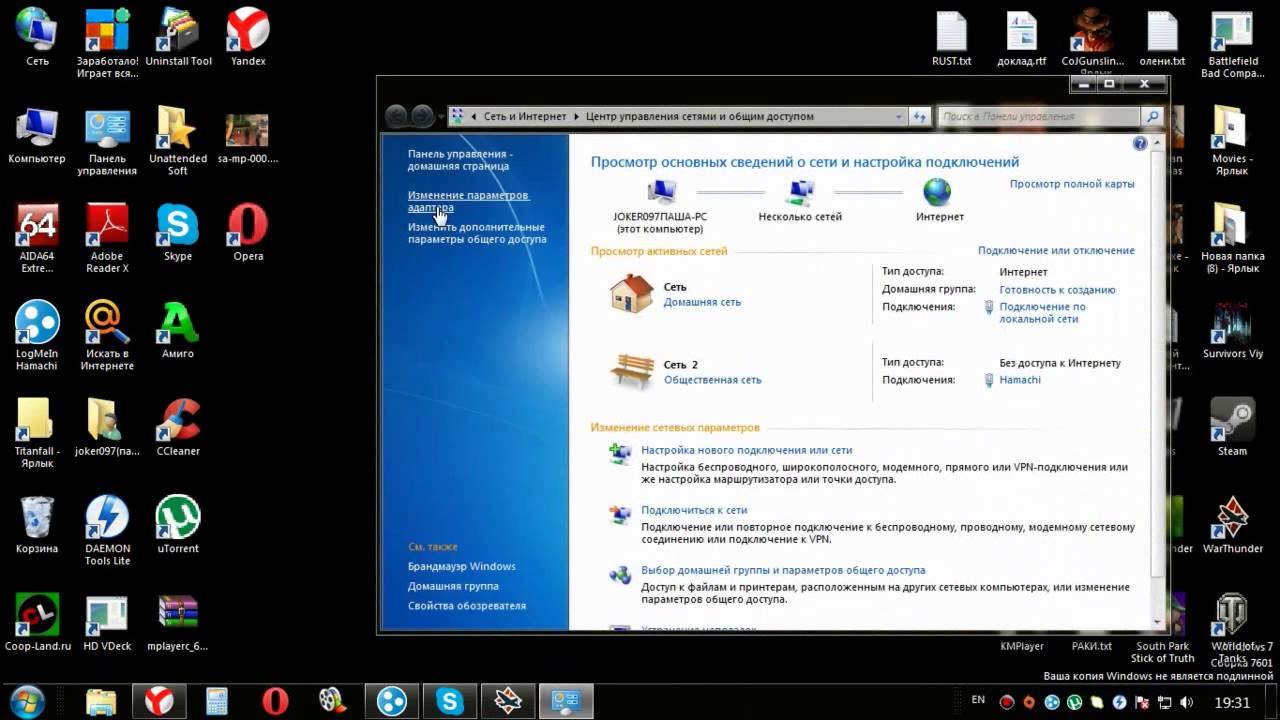The width and height of the screenshot is (1280, 720).
Task: Click Сеть и Интернет breadcrumb
Action: tap(524, 116)
